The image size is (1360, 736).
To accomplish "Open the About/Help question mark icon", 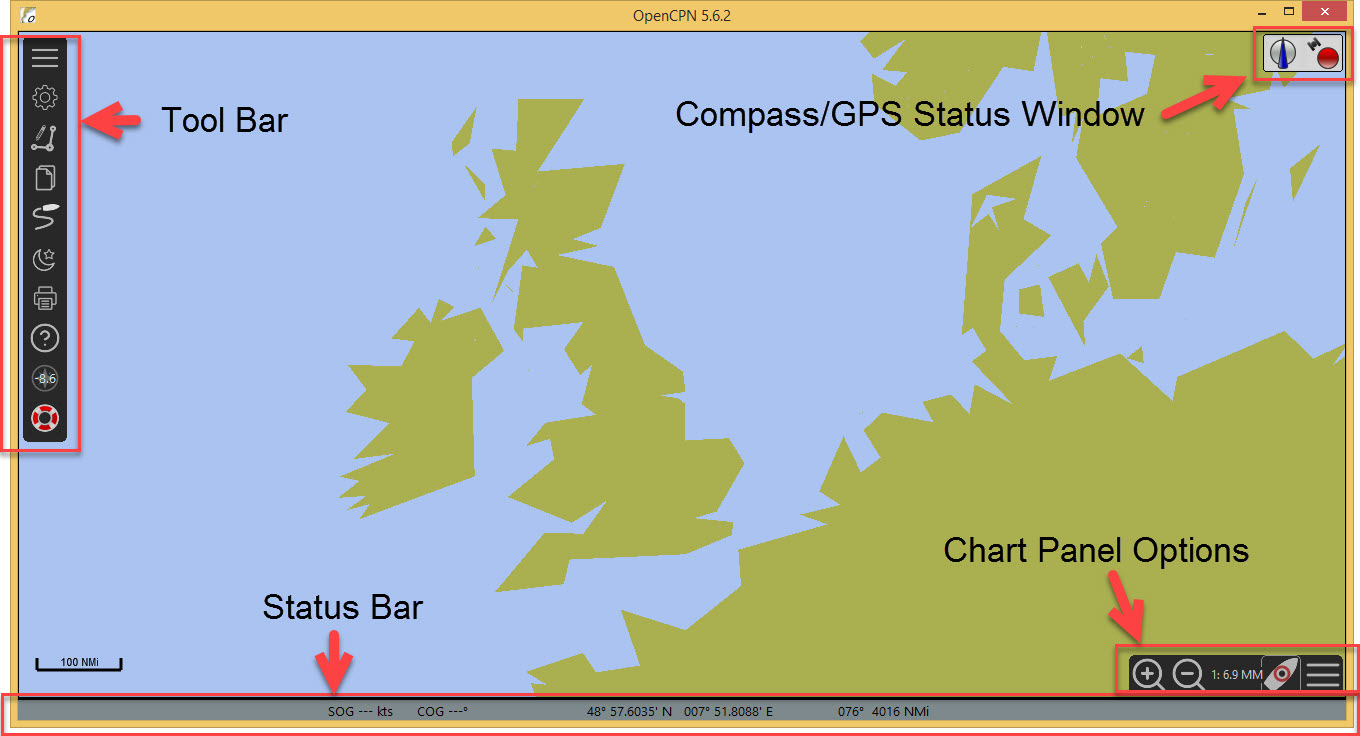I will (x=45, y=338).
